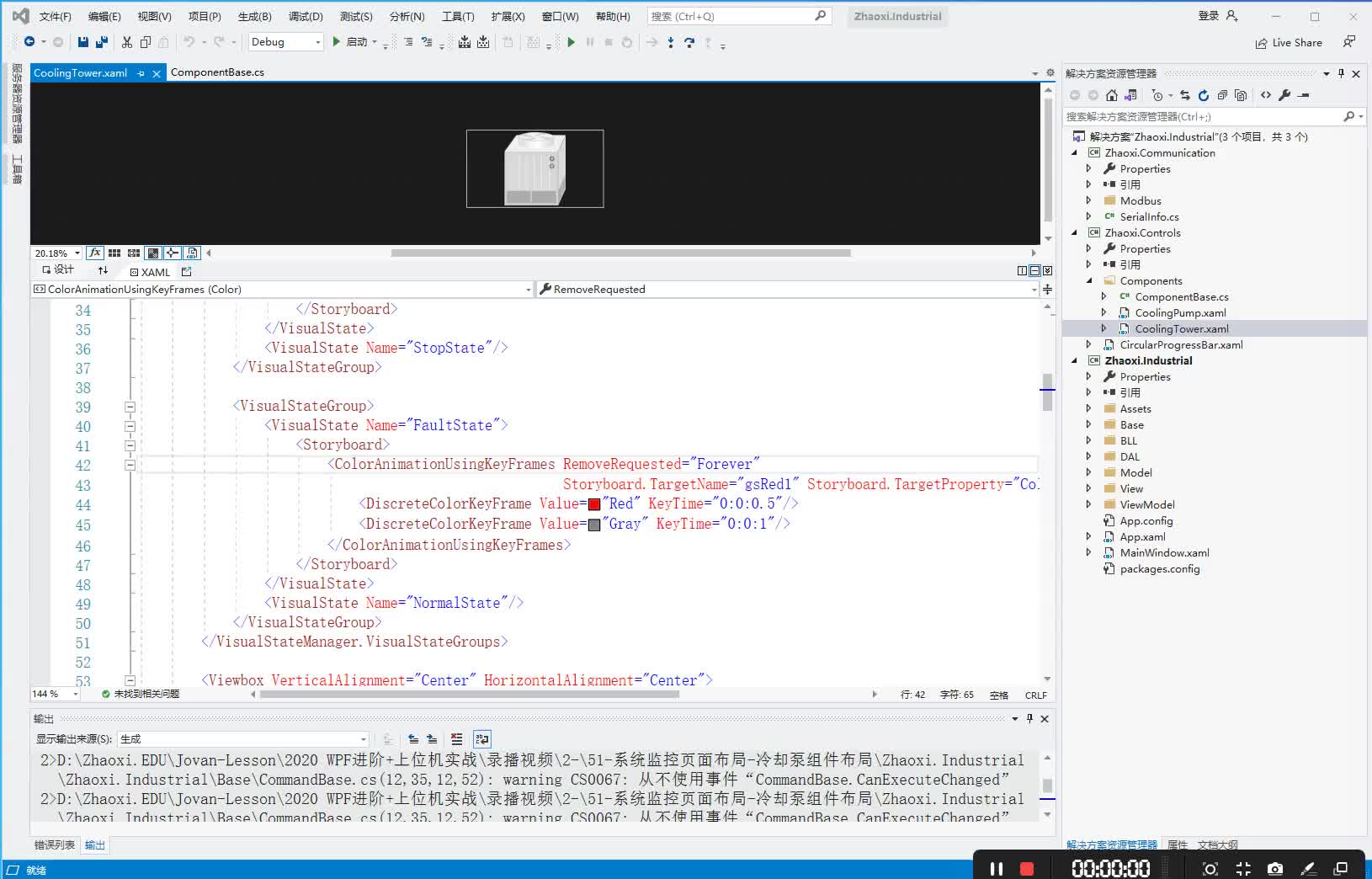Image resolution: width=1372 pixels, height=879 pixels.
Task: Click the Home icon in Solution Explorer
Action: point(1112,95)
